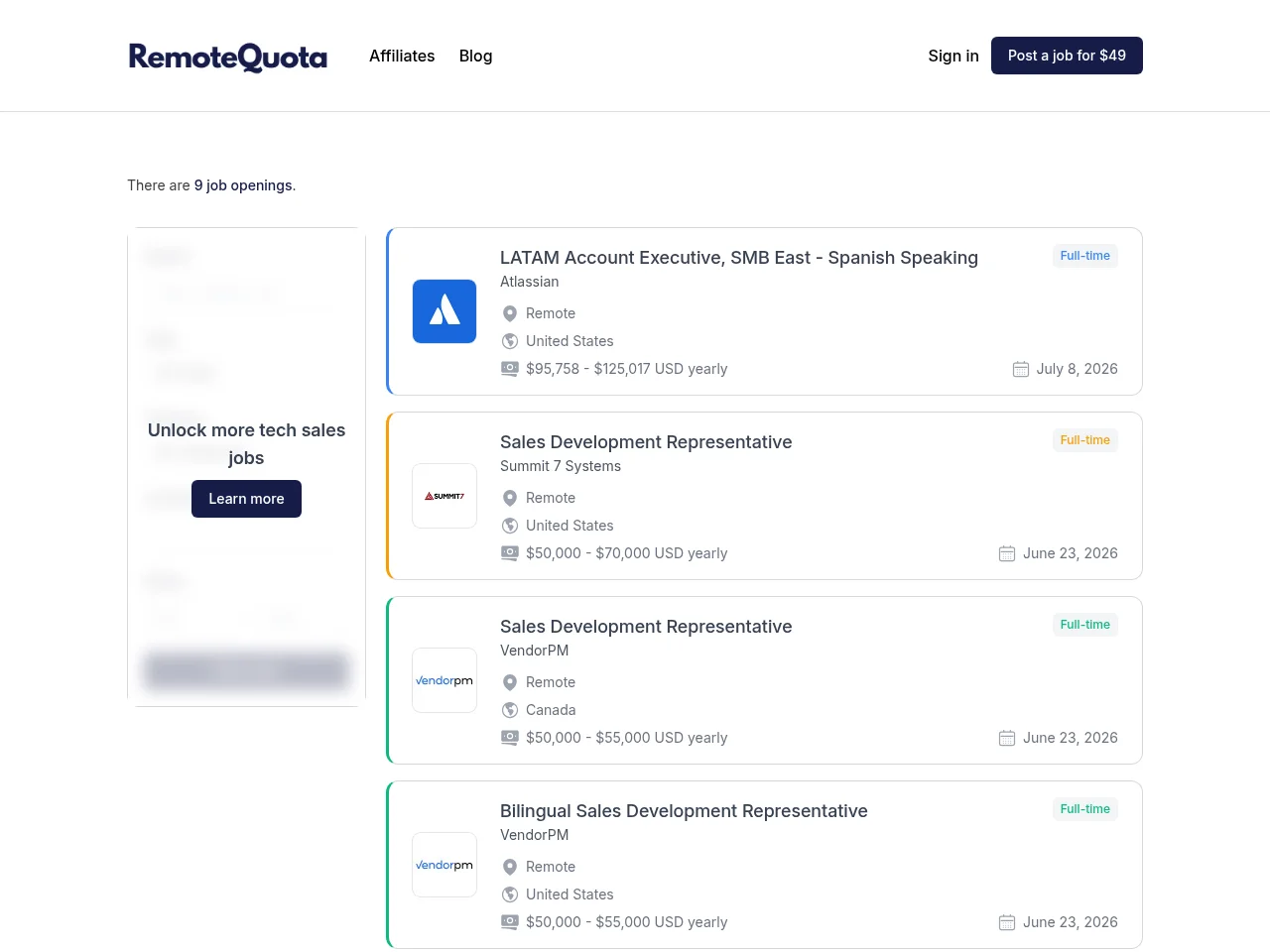The width and height of the screenshot is (1270, 952).
Task: Click the Summit 7 Systems logo
Action: [x=444, y=496]
